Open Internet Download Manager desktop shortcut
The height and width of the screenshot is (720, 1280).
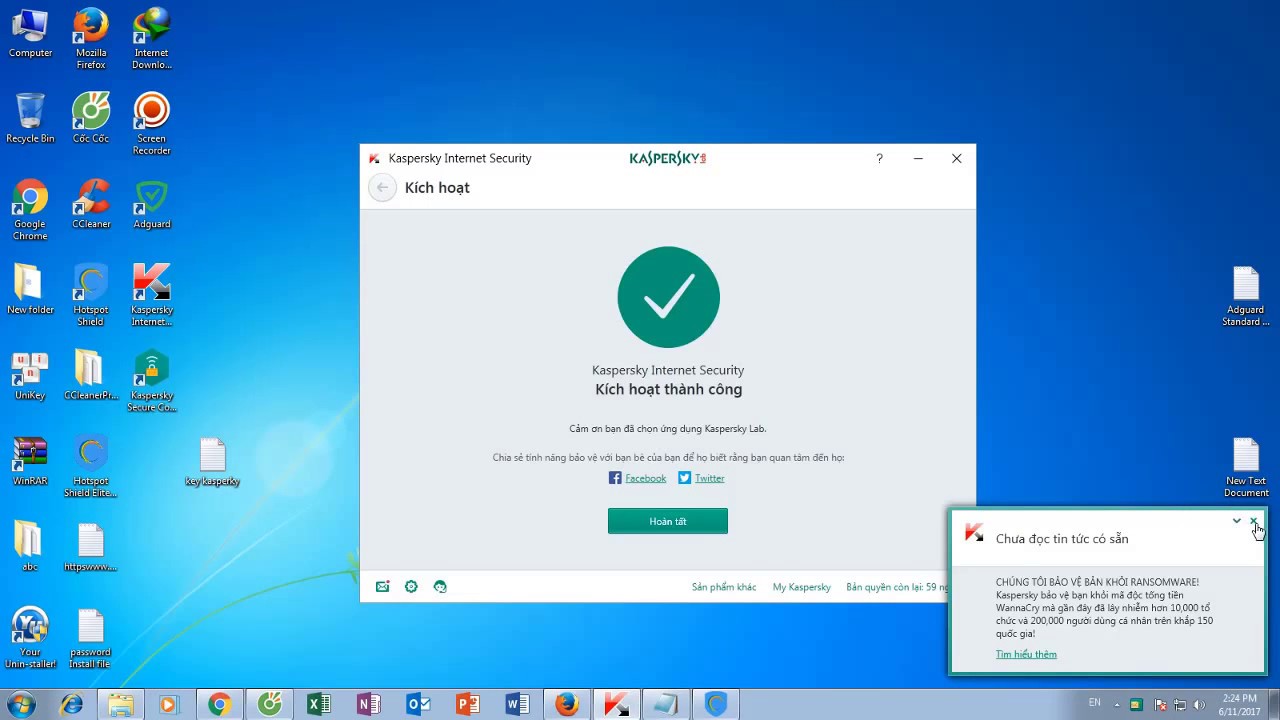point(152,40)
